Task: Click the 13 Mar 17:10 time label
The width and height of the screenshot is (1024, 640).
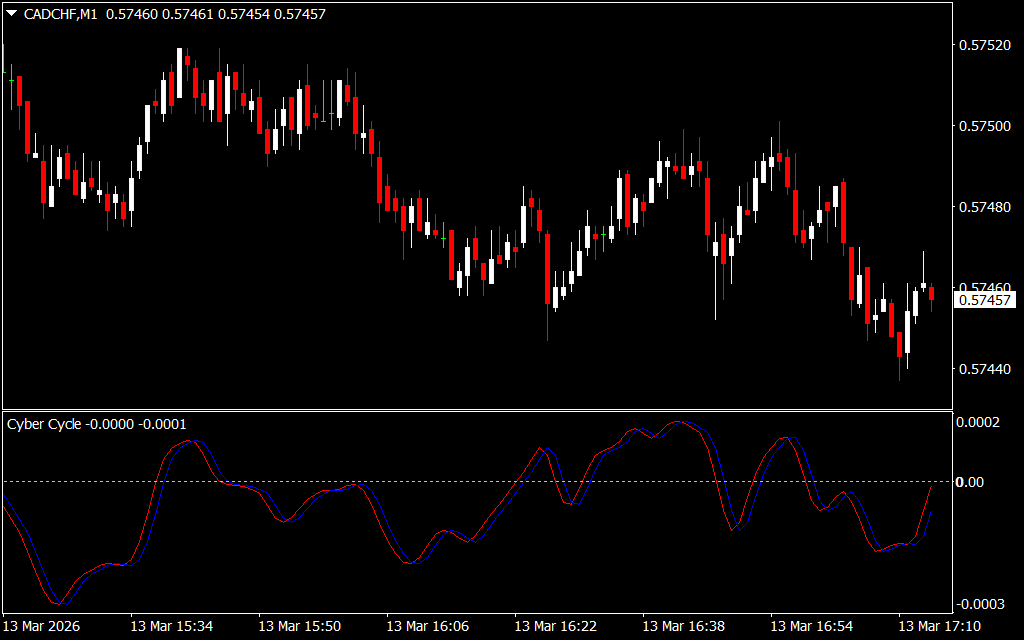Action: coord(939,626)
